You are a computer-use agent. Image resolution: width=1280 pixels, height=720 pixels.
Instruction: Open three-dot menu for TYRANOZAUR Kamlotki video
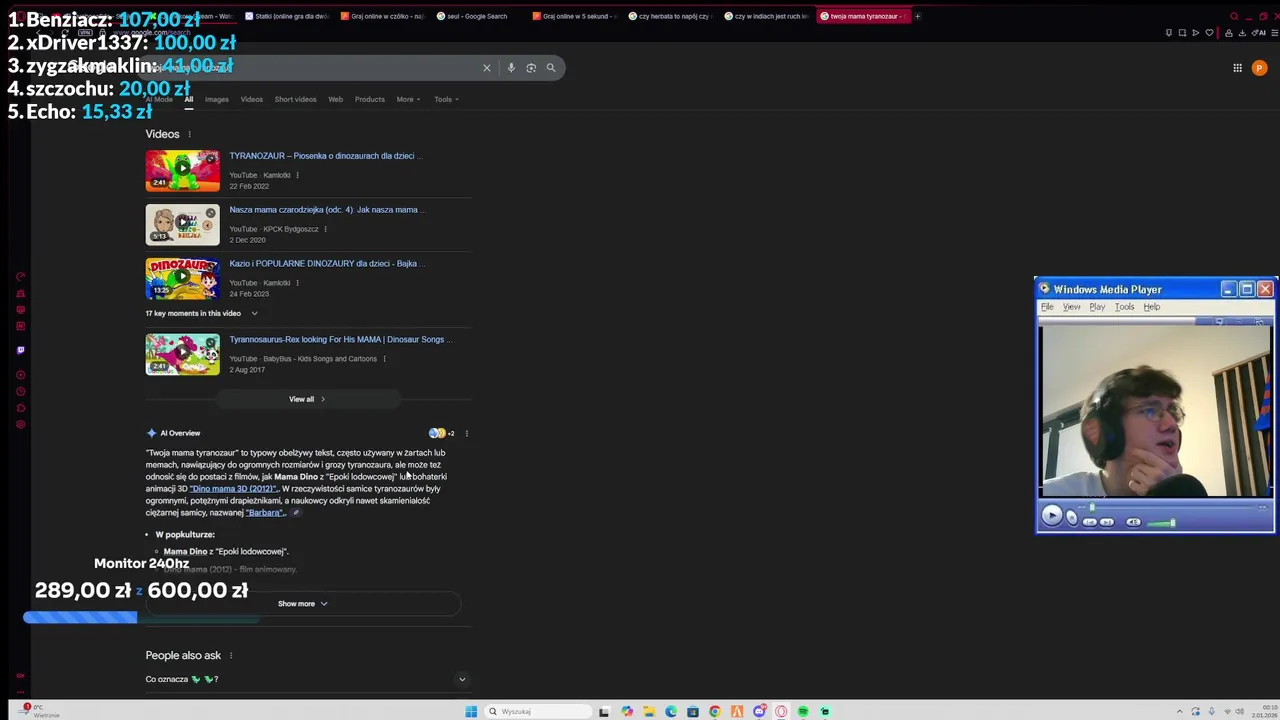point(297,175)
